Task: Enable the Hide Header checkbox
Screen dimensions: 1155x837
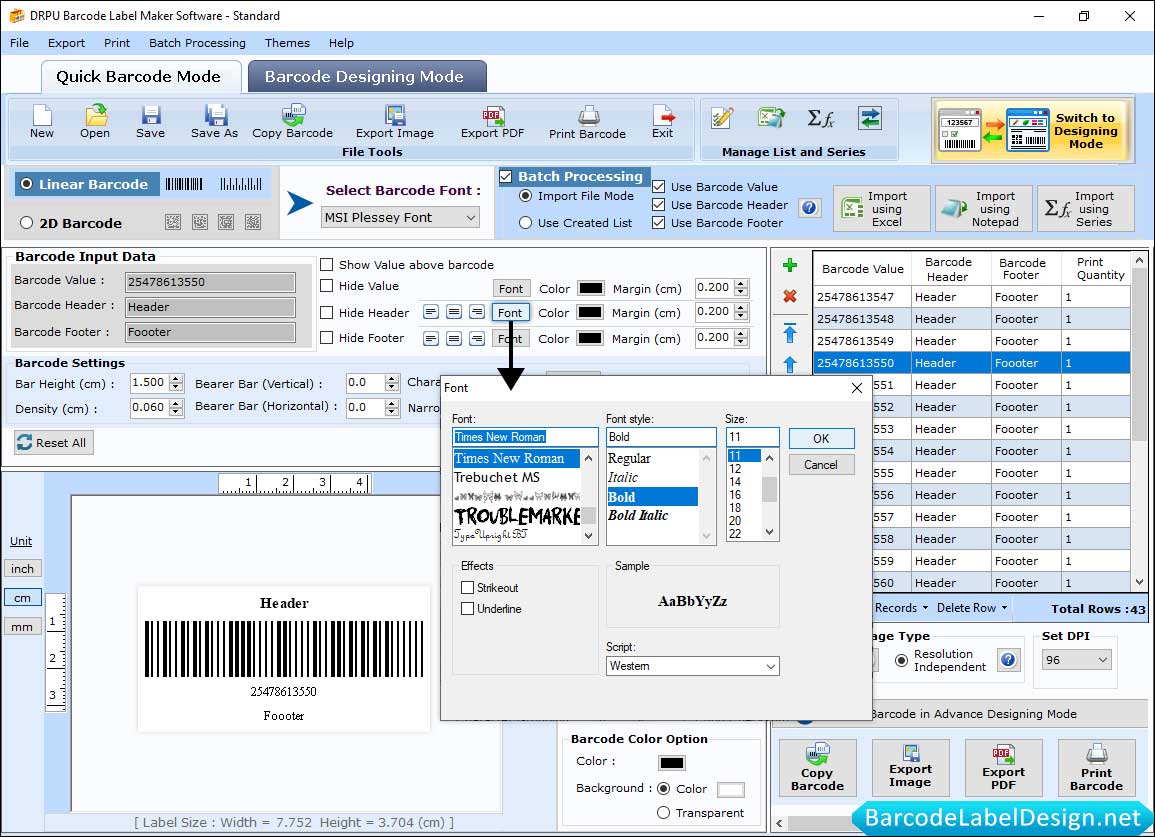Action: [x=326, y=312]
